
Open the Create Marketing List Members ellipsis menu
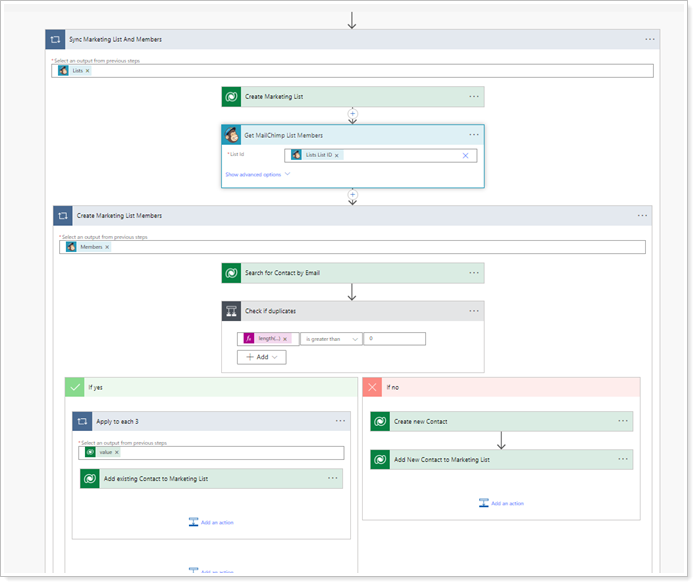click(x=641, y=215)
